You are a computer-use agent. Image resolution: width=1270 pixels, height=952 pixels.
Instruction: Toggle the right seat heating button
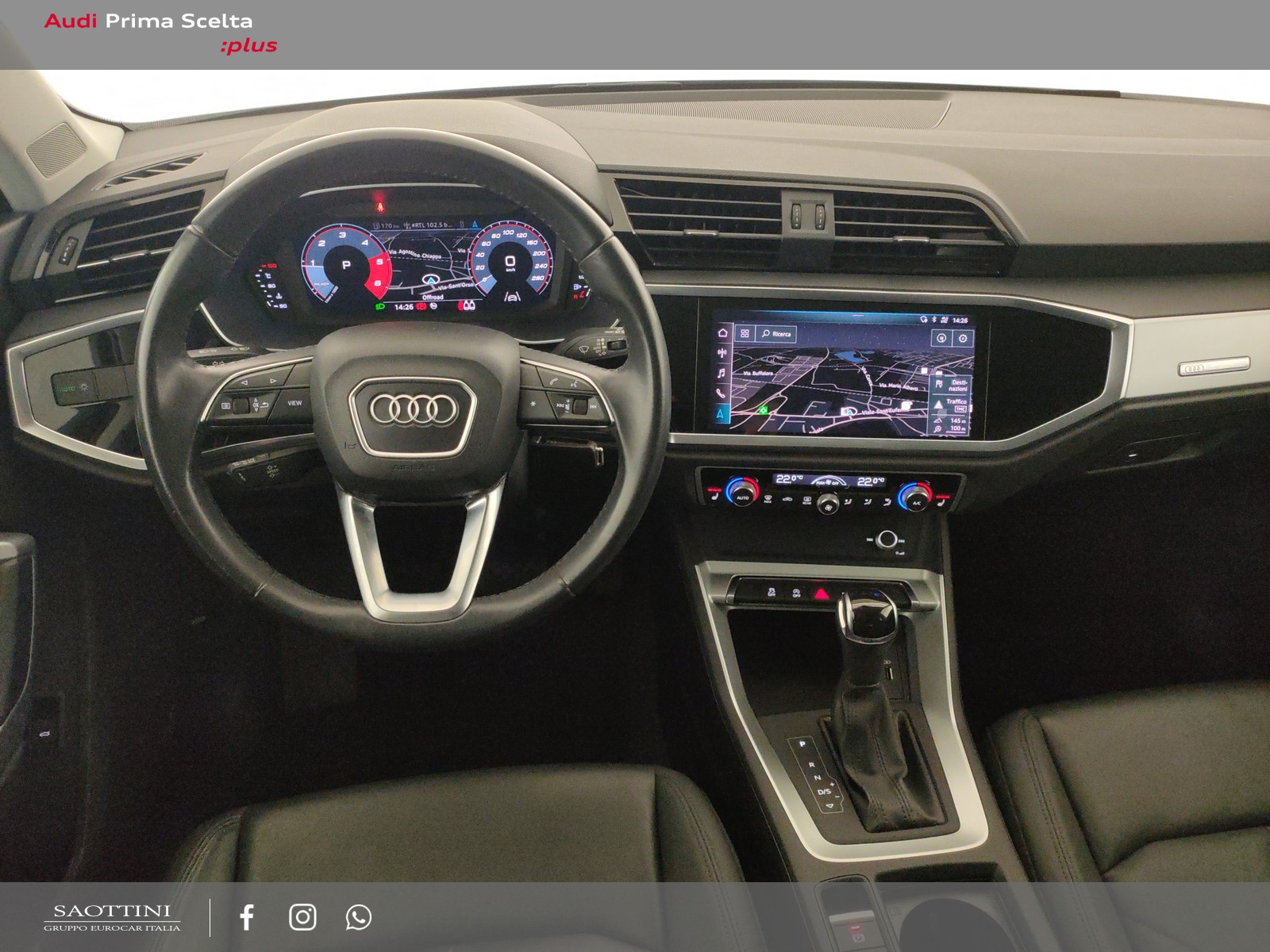[x=941, y=501]
